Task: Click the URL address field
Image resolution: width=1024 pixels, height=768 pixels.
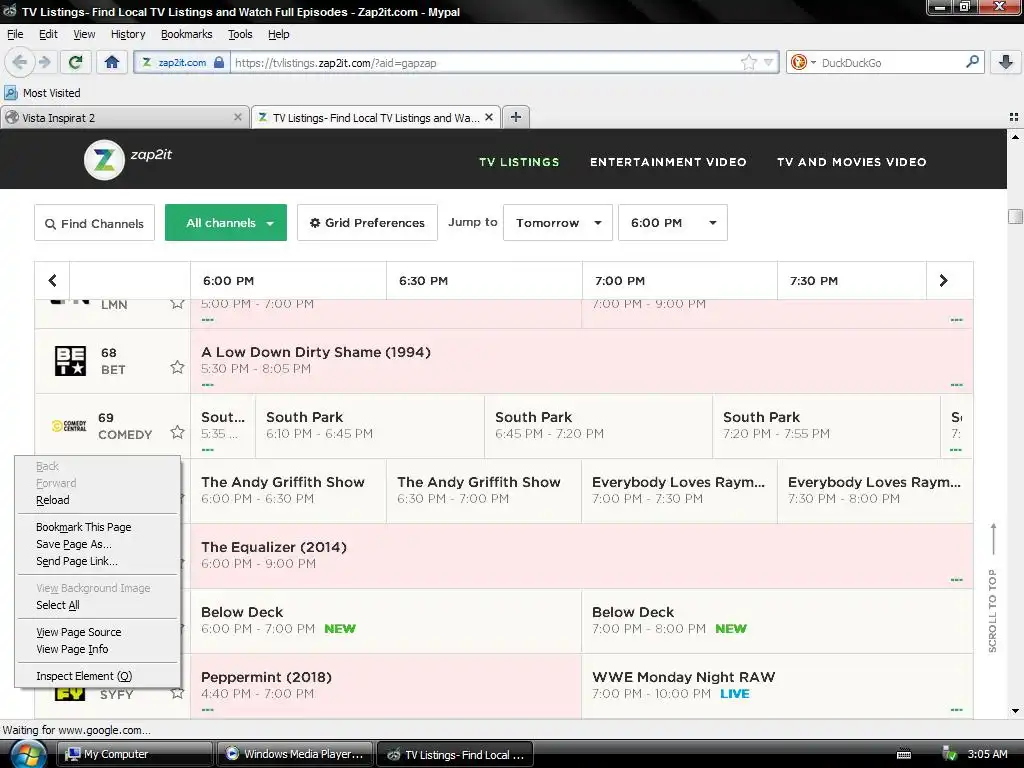Action: coord(483,63)
